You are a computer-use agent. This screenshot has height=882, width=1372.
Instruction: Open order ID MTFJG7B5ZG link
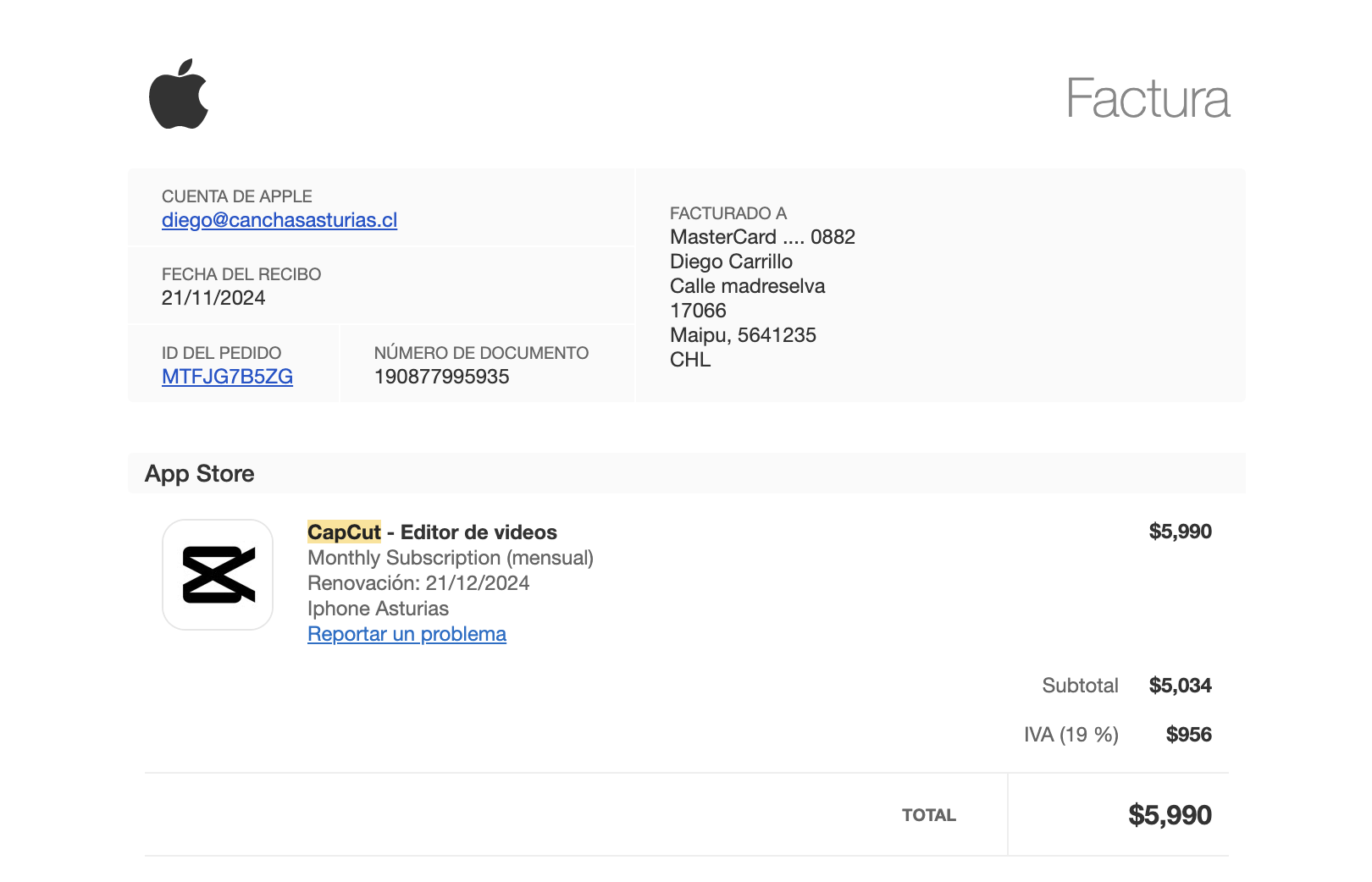[227, 377]
